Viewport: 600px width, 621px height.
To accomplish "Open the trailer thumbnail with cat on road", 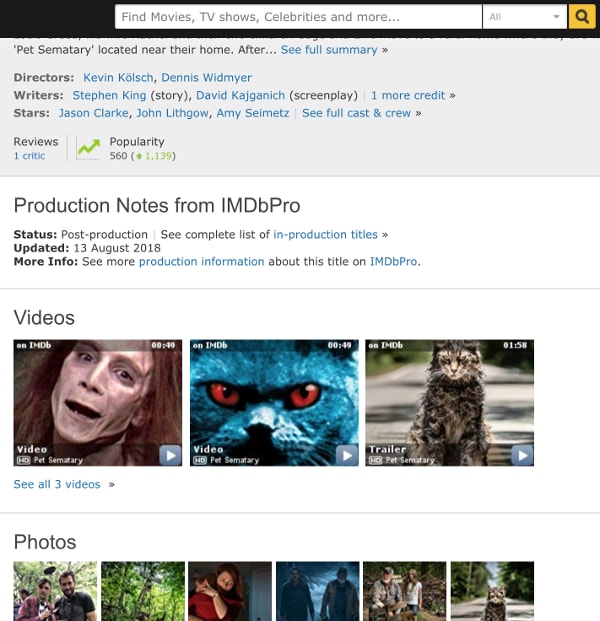I will pos(450,402).
